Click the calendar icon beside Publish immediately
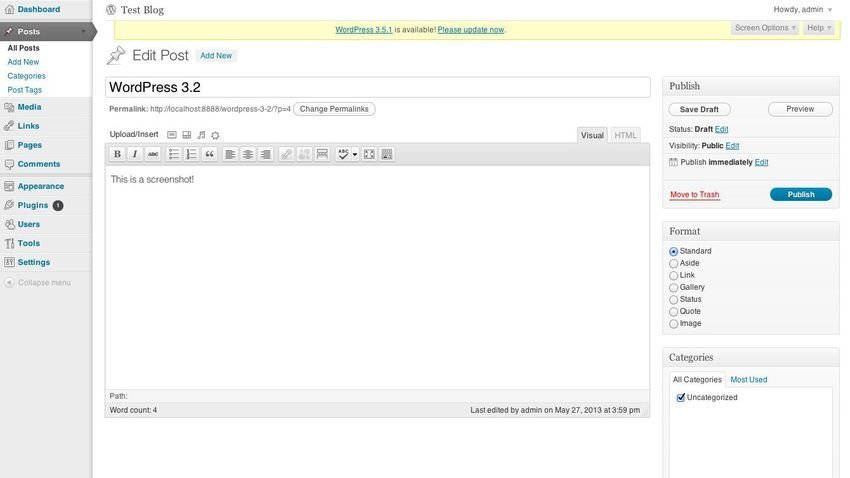Screen dimensions: 850x478 [x=673, y=162]
